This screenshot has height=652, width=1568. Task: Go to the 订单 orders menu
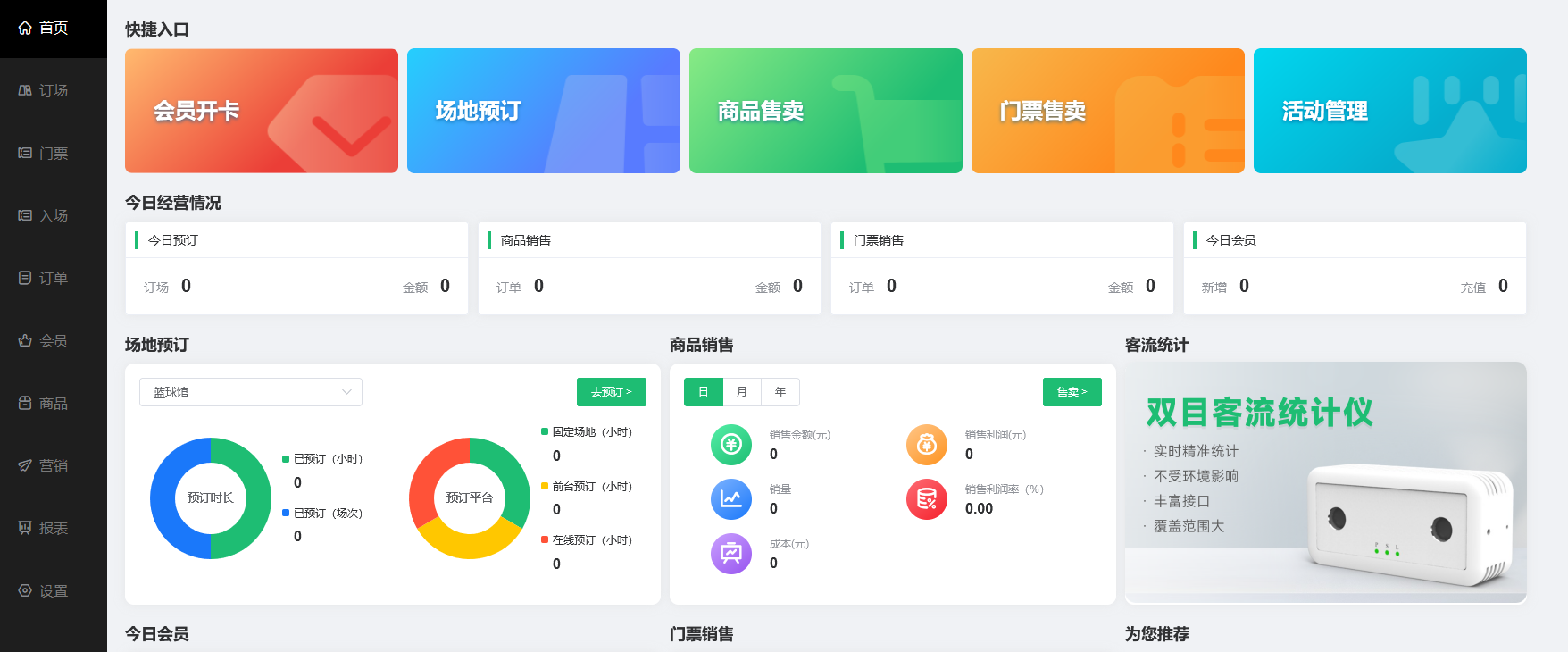coord(53,278)
